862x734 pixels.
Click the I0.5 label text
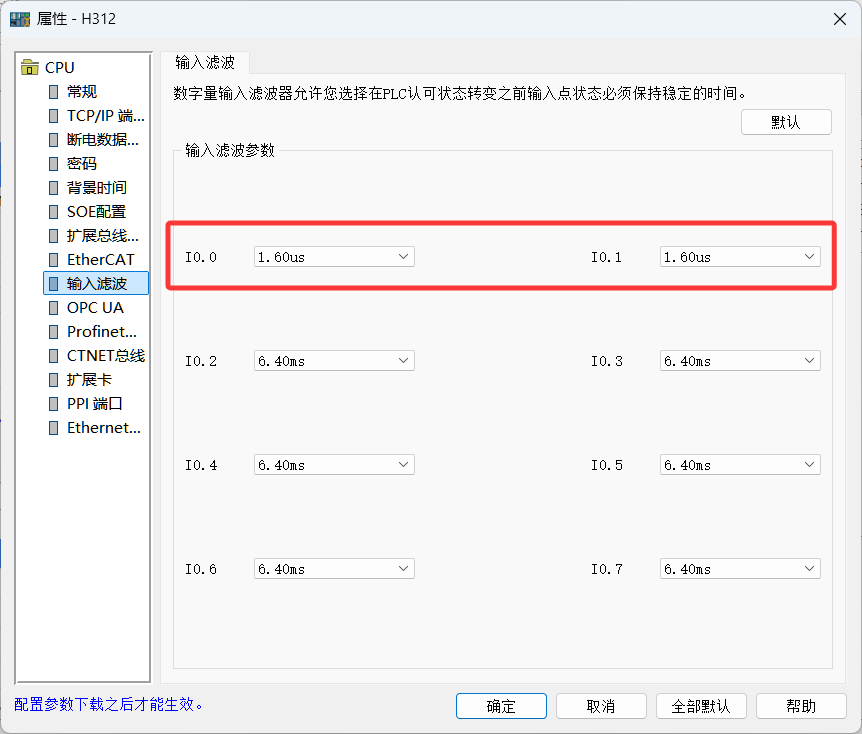tap(606, 465)
